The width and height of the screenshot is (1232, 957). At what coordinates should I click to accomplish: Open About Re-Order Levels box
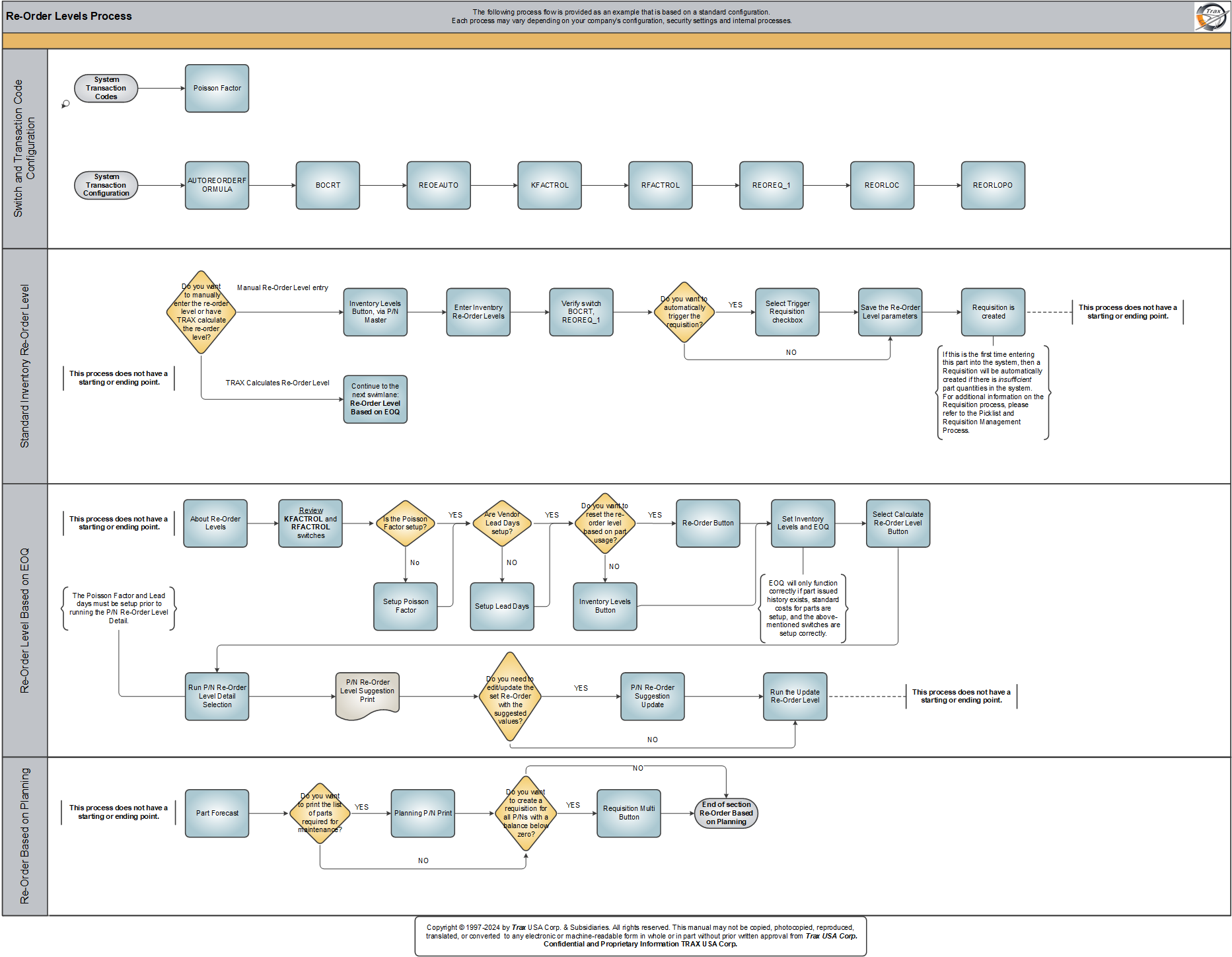pyautogui.click(x=215, y=523)
